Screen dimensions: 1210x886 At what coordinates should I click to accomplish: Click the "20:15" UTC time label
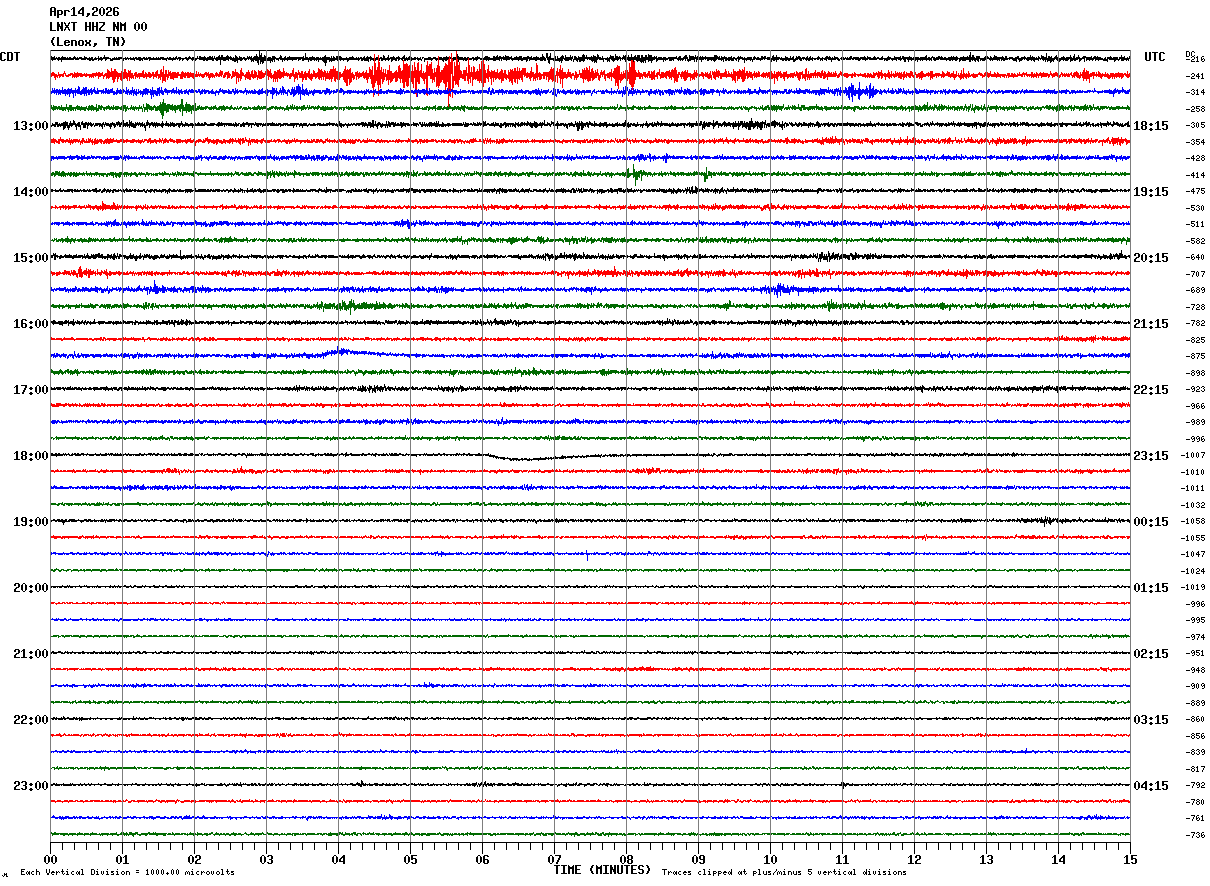[x=1151, y=258]
